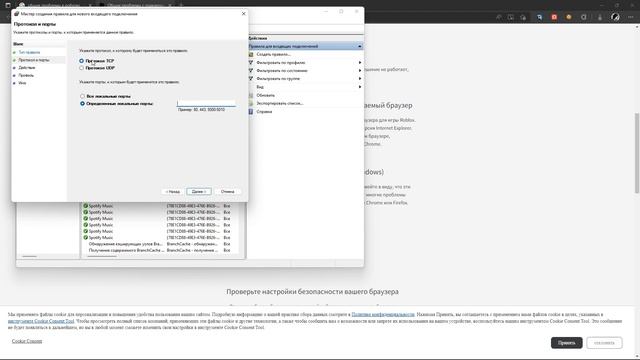Click funnel icon for Фильтровать по профилю
640x360 pixels.
(x=251, y=62)
